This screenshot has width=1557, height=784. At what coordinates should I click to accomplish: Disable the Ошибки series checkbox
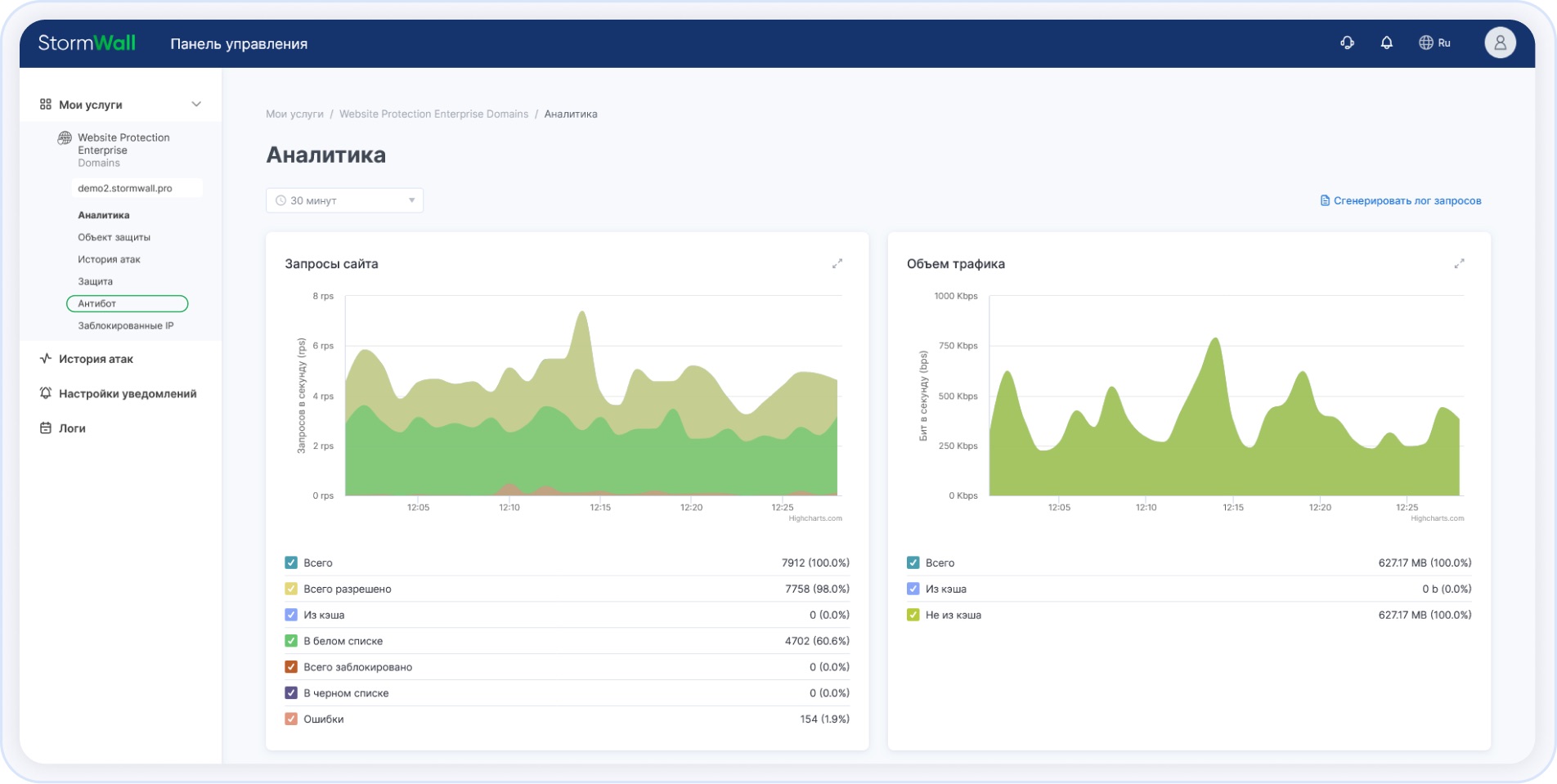(x=291, y=719)
